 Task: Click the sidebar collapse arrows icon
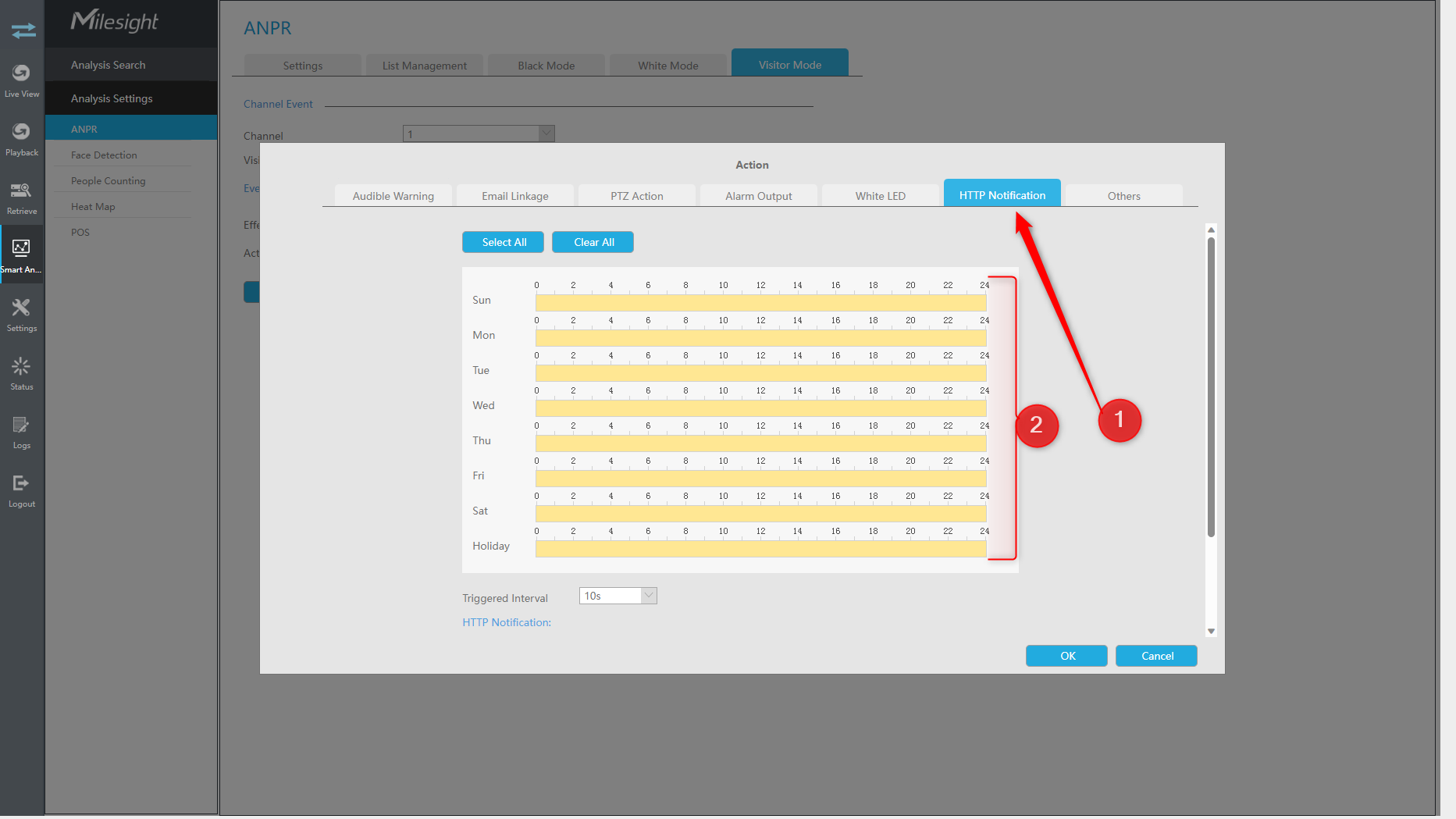(23, 30)
